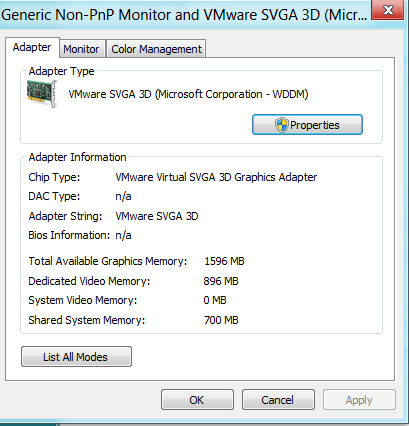Image resolution: width=409 pixels, height=426 pixels.
Task: Click the Shared System Memory value 700 MB
Action: tap(221, 320)
